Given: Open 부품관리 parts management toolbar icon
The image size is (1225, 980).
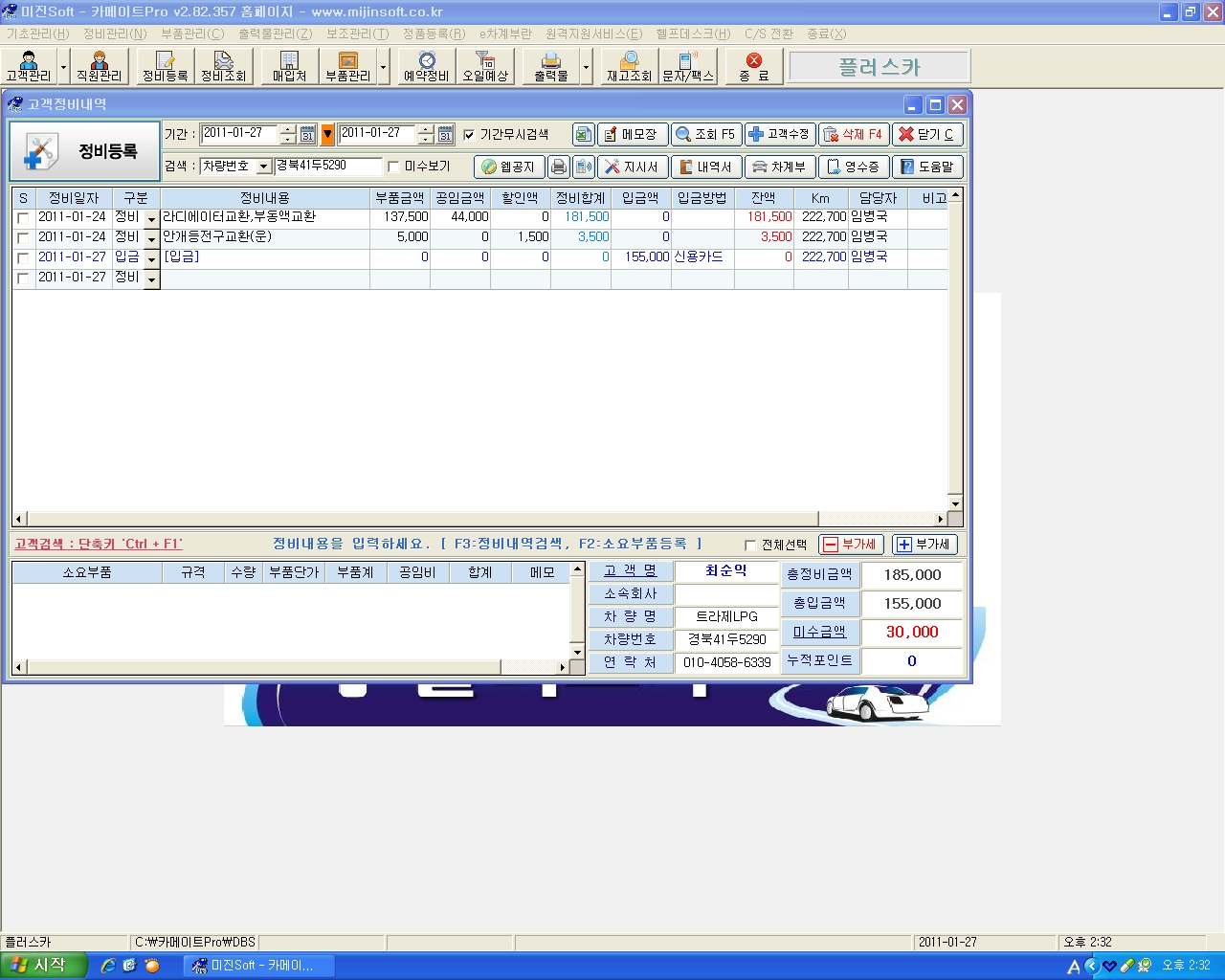Looking at the screenshot, I should click(347, 67).
